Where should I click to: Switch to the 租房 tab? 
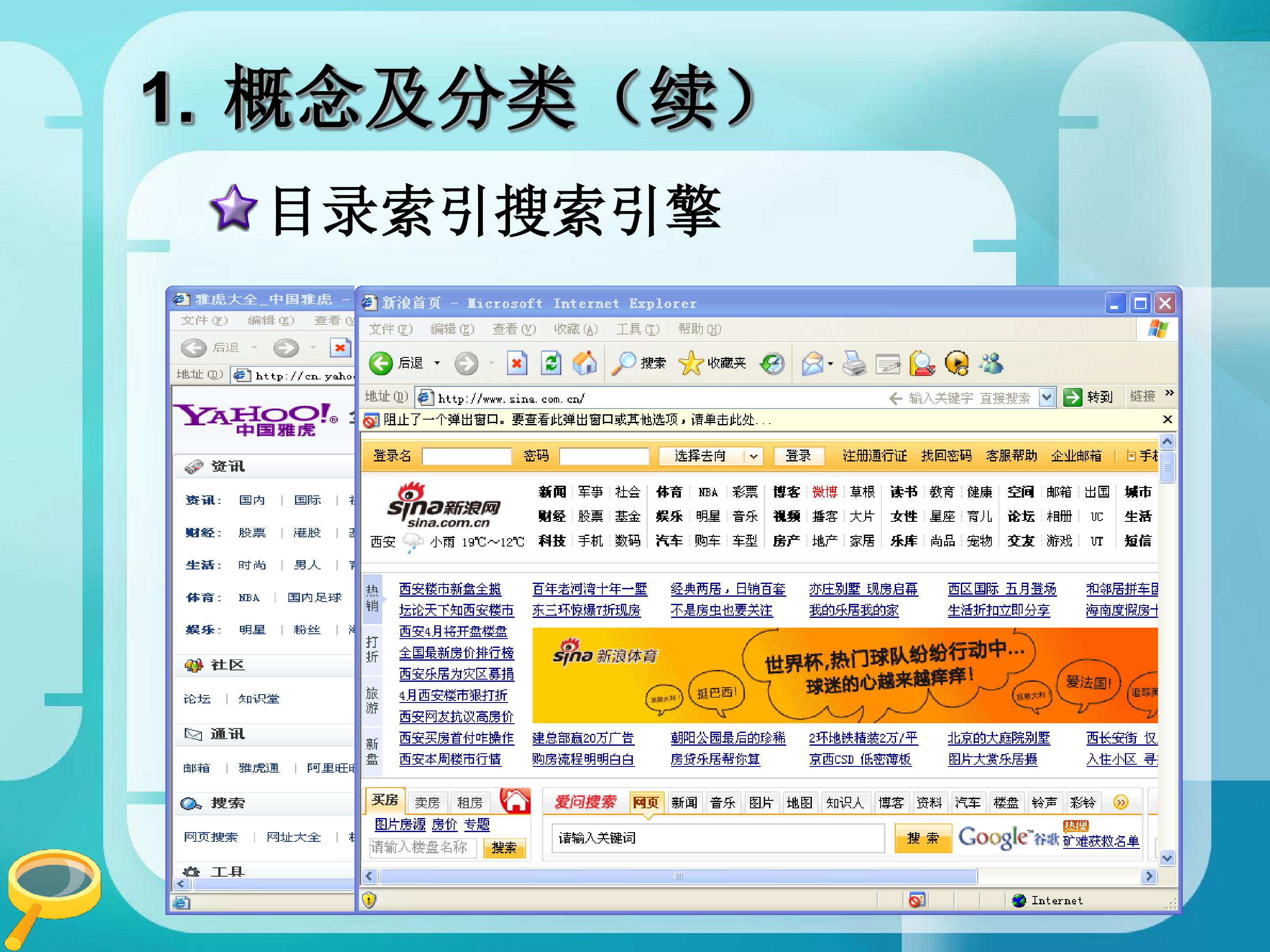pos(470,803)
